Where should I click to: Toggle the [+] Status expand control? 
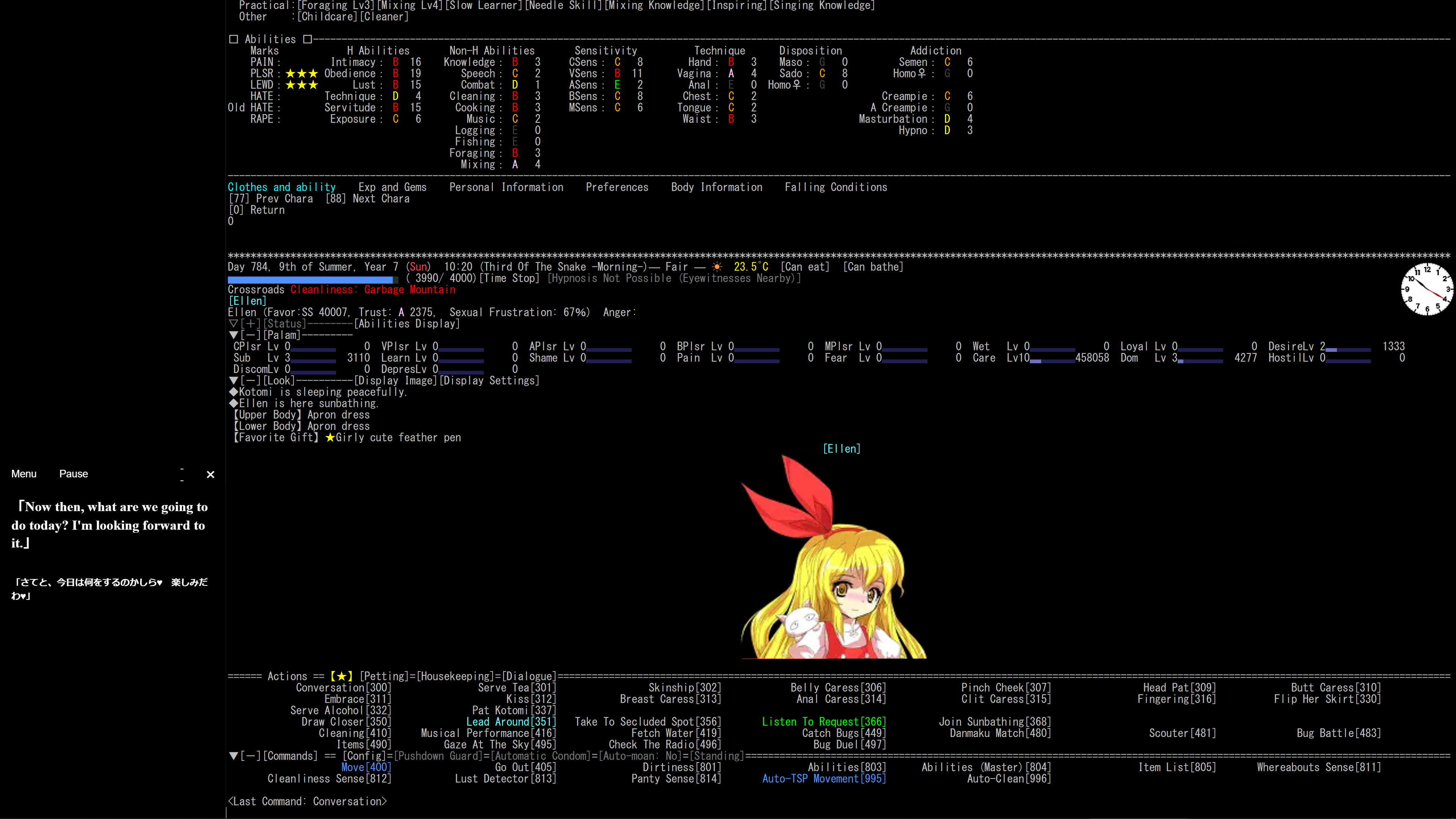point(250,324)
